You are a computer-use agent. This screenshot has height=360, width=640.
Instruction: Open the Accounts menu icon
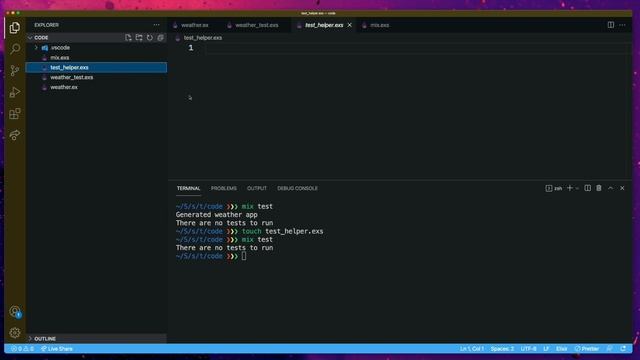[15, 312]
